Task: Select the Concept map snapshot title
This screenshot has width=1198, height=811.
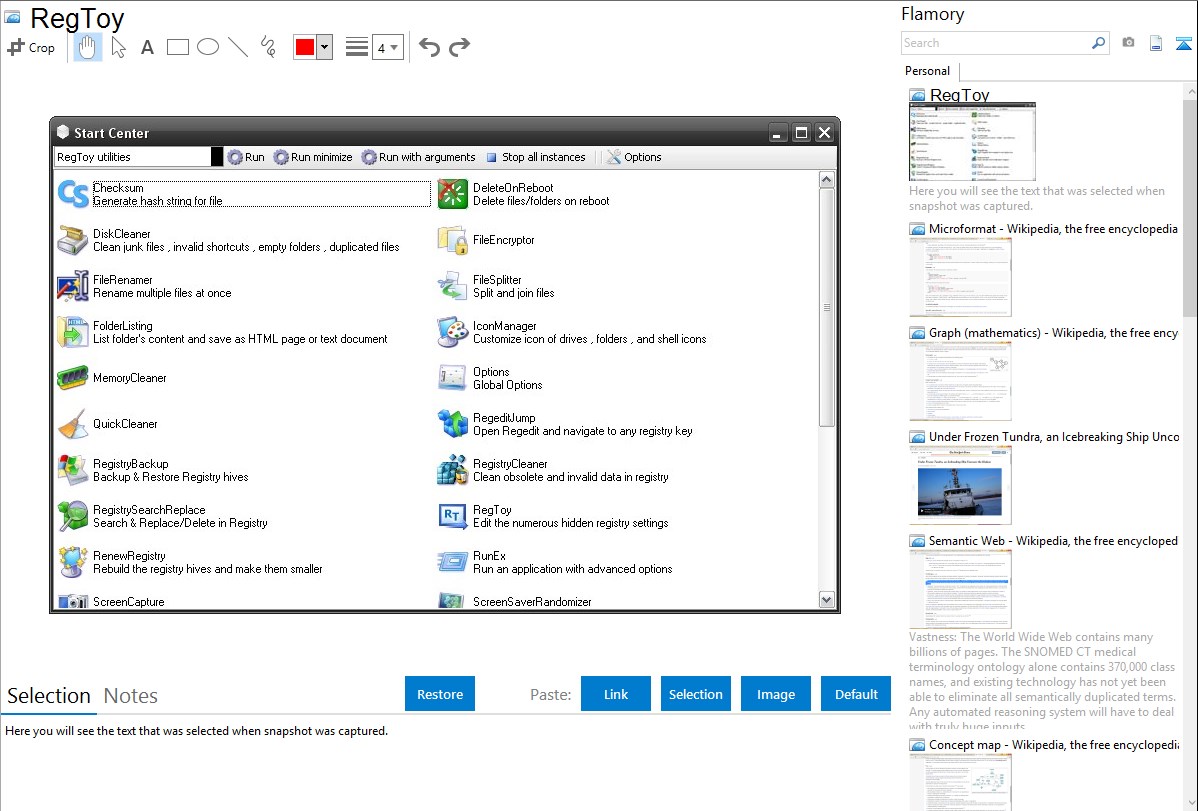Action: click(1054, 745)
